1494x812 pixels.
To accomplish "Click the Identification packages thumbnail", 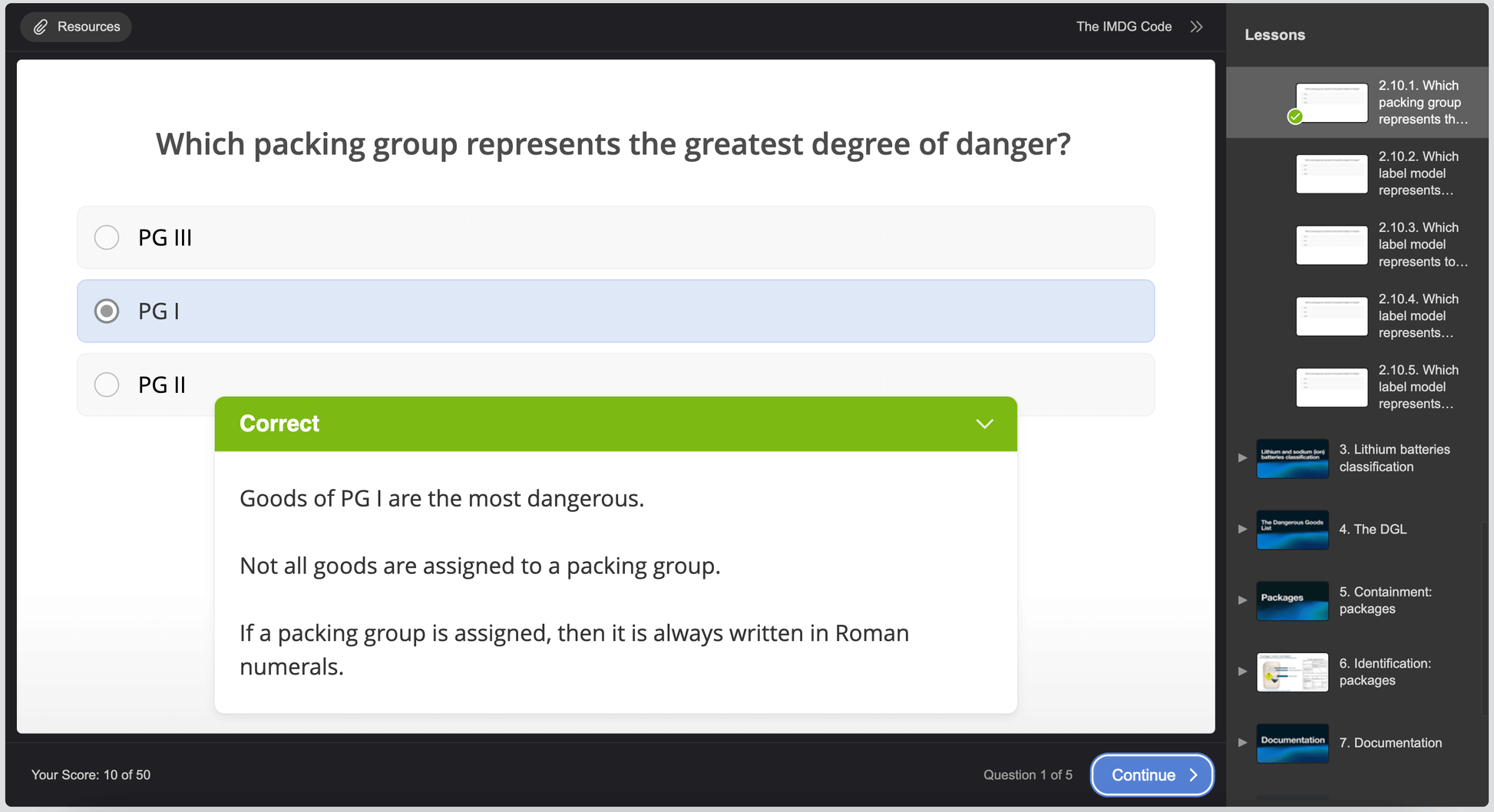I will [x=1292, y=672].
